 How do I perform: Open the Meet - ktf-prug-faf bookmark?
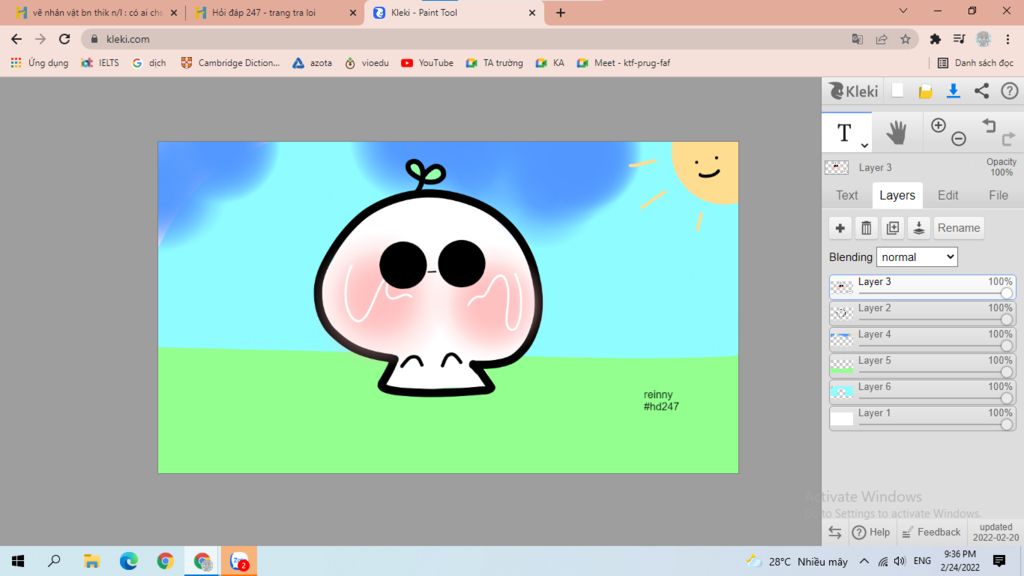[x=624, y=63]
